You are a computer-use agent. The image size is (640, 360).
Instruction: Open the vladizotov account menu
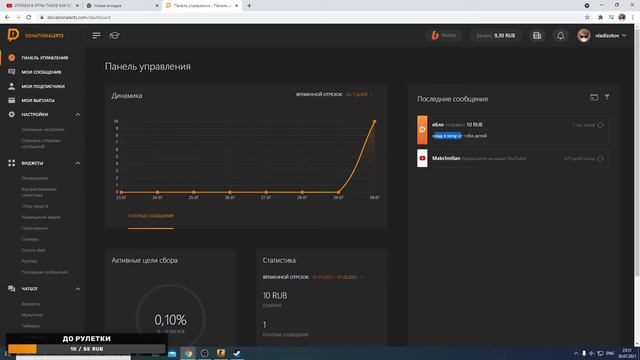point(602,36)
